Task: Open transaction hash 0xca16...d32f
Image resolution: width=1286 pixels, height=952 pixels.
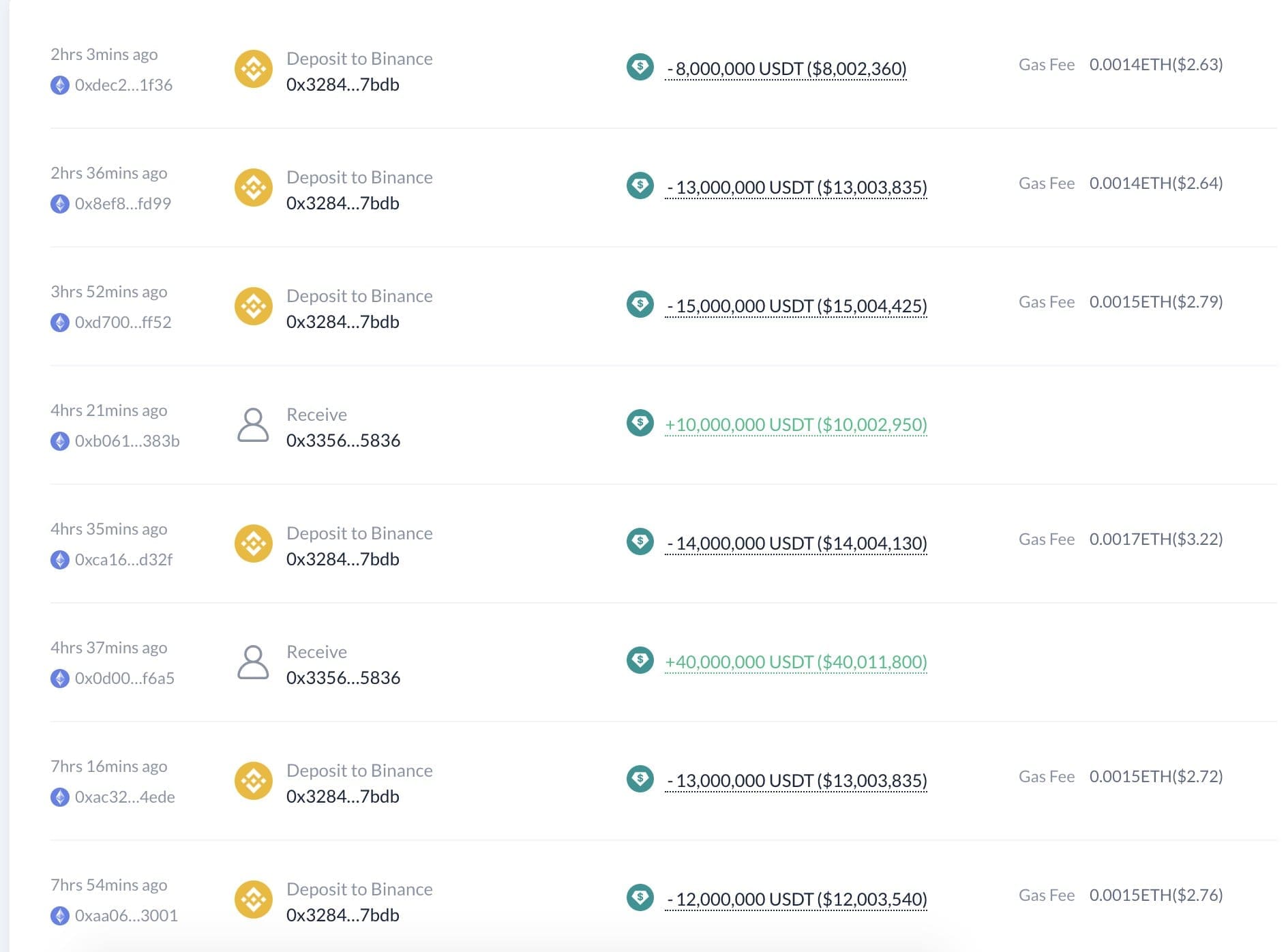Action: coord(123,560)
